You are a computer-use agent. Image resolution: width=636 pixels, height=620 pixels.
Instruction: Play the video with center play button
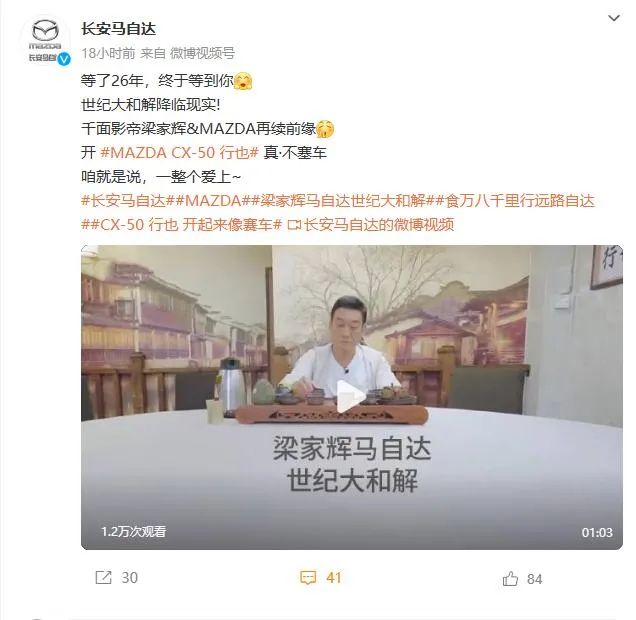[x=350, y=396]
